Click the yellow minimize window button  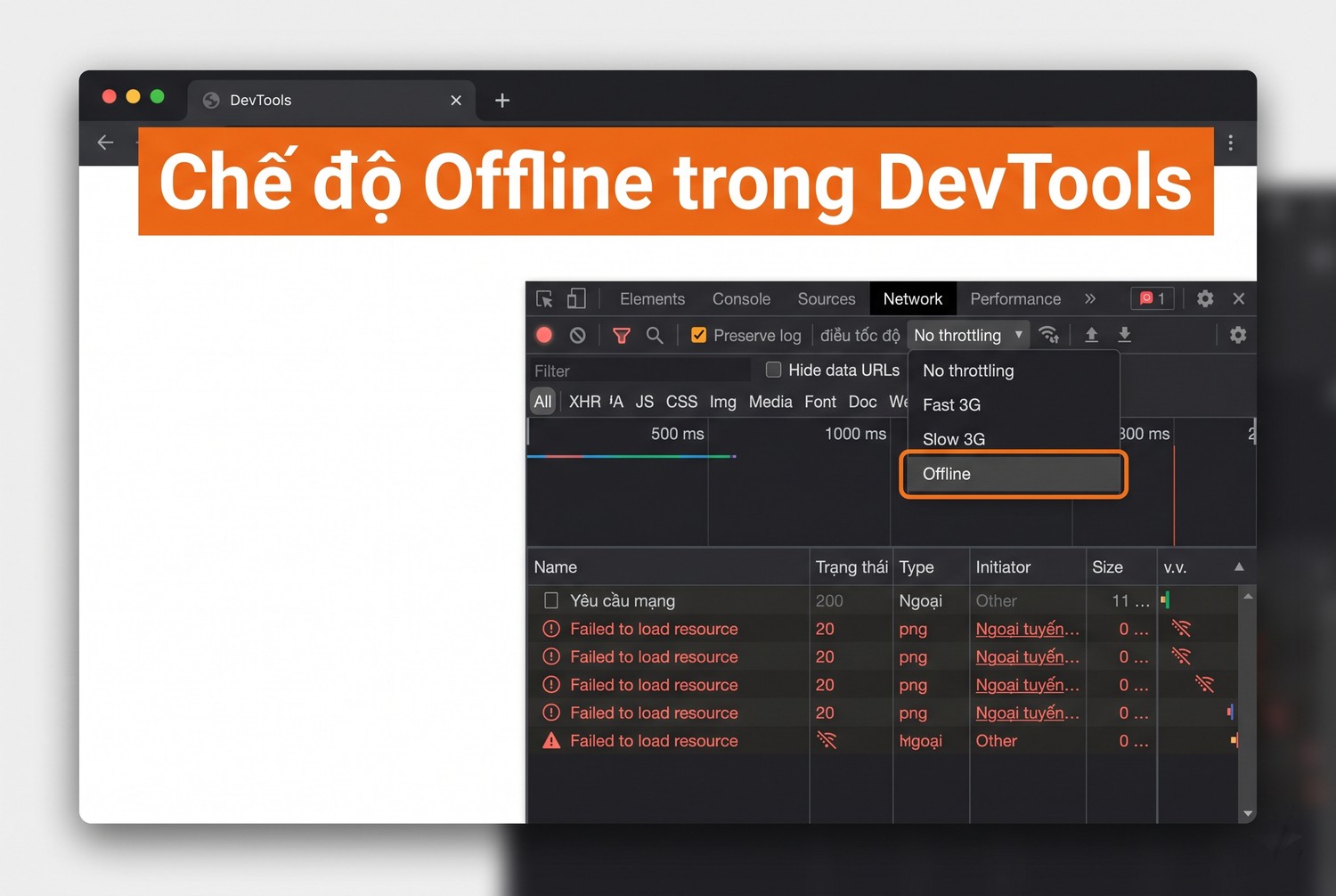coord(133,96)
